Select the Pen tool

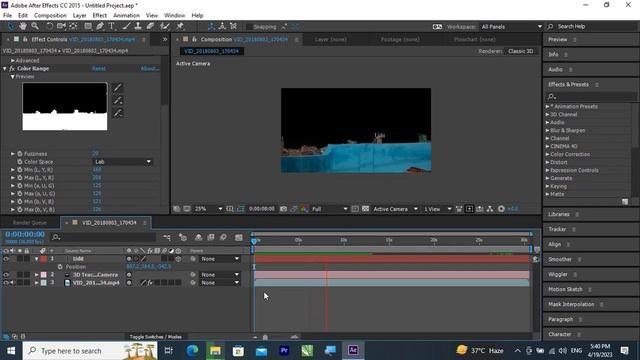click(100, 26)
